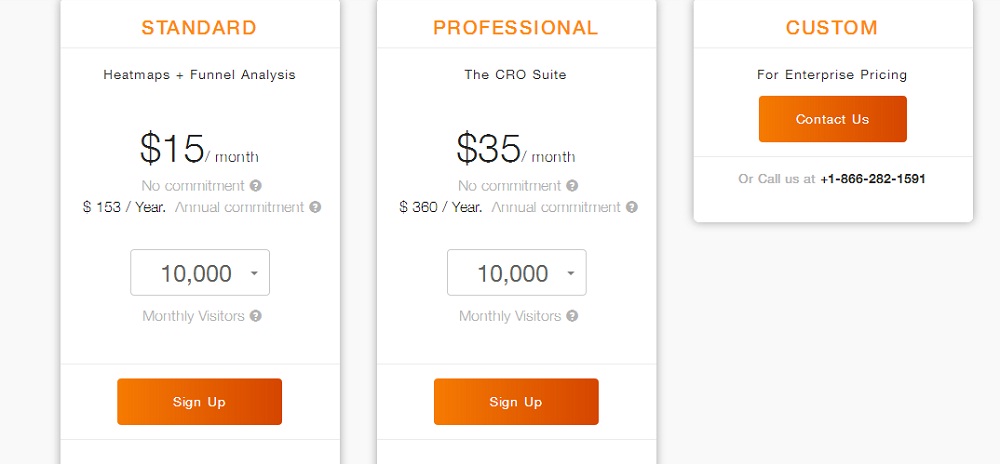Click help icon beside Standard Annual commitment
The height and width of the screenshot is (464, 1000).
(x=315, y=208)
